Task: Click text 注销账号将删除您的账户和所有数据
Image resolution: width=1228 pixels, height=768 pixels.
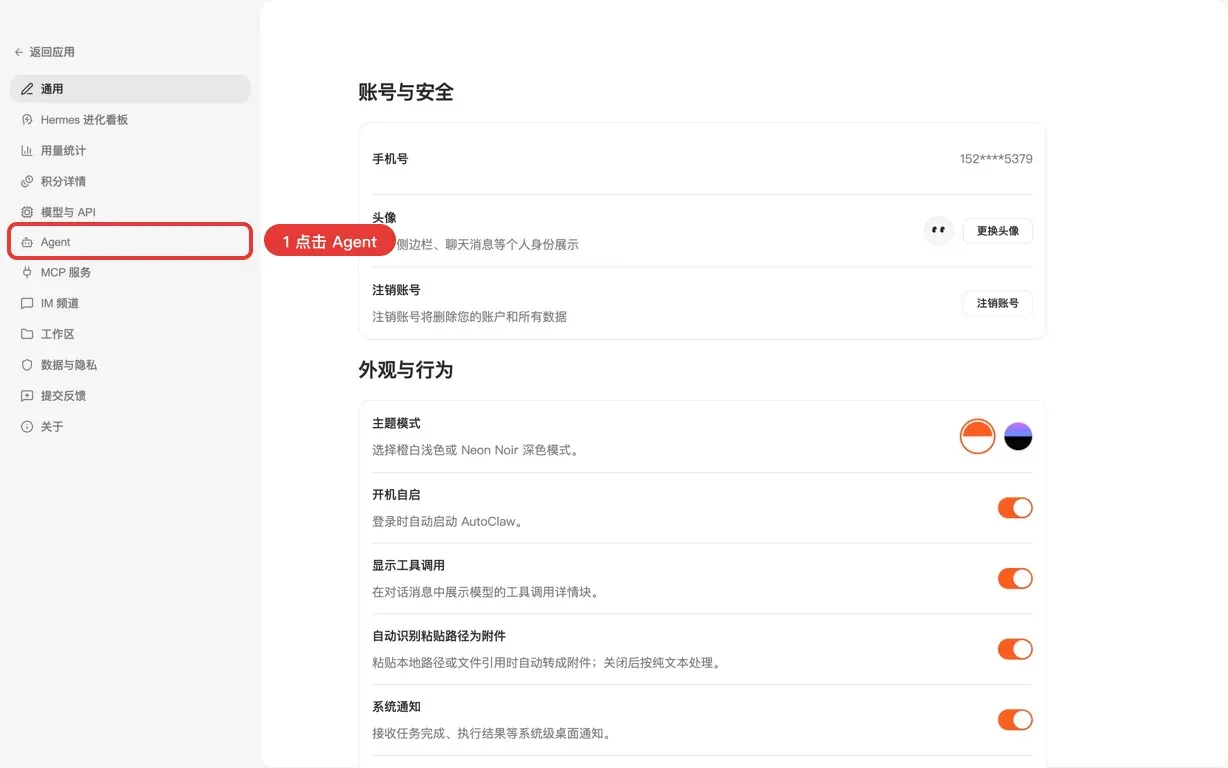Action: click(x=470, y=317)
